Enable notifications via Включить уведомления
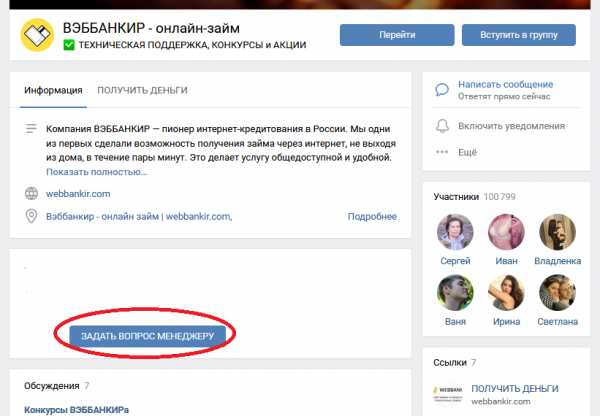600x416 pixels. point(511,126)
